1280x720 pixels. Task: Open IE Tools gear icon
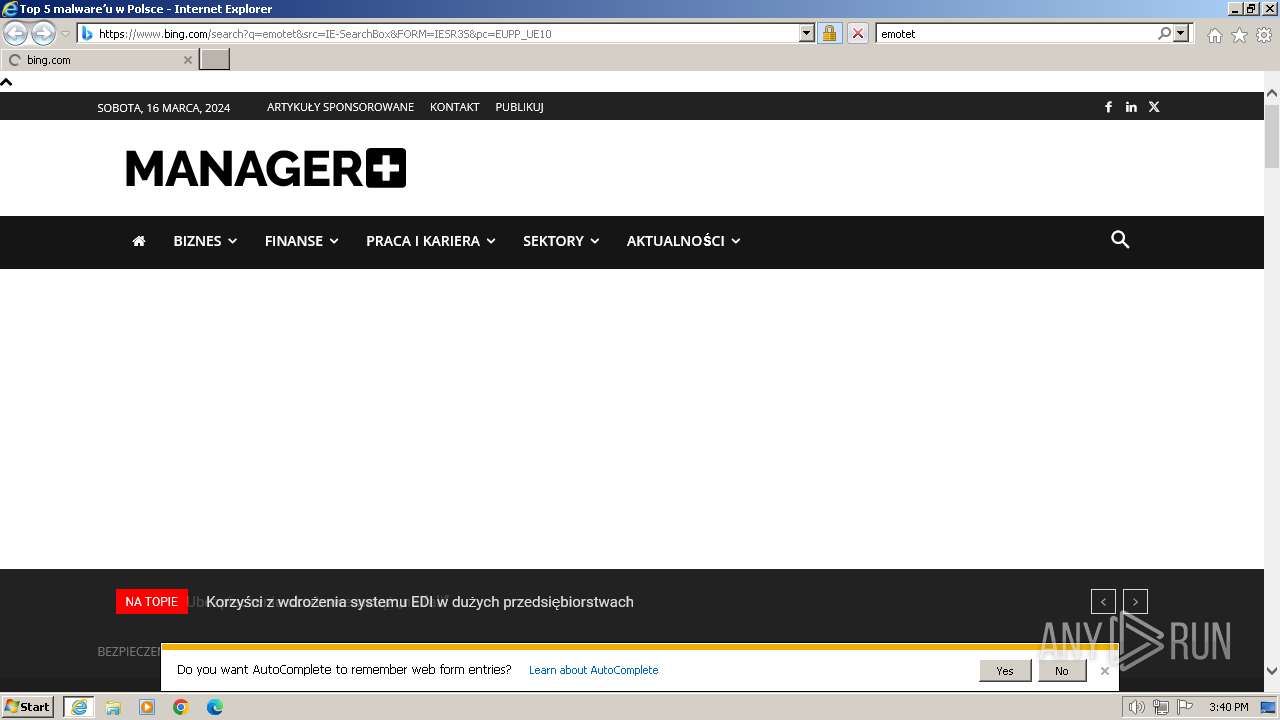tap(1264, 35)
